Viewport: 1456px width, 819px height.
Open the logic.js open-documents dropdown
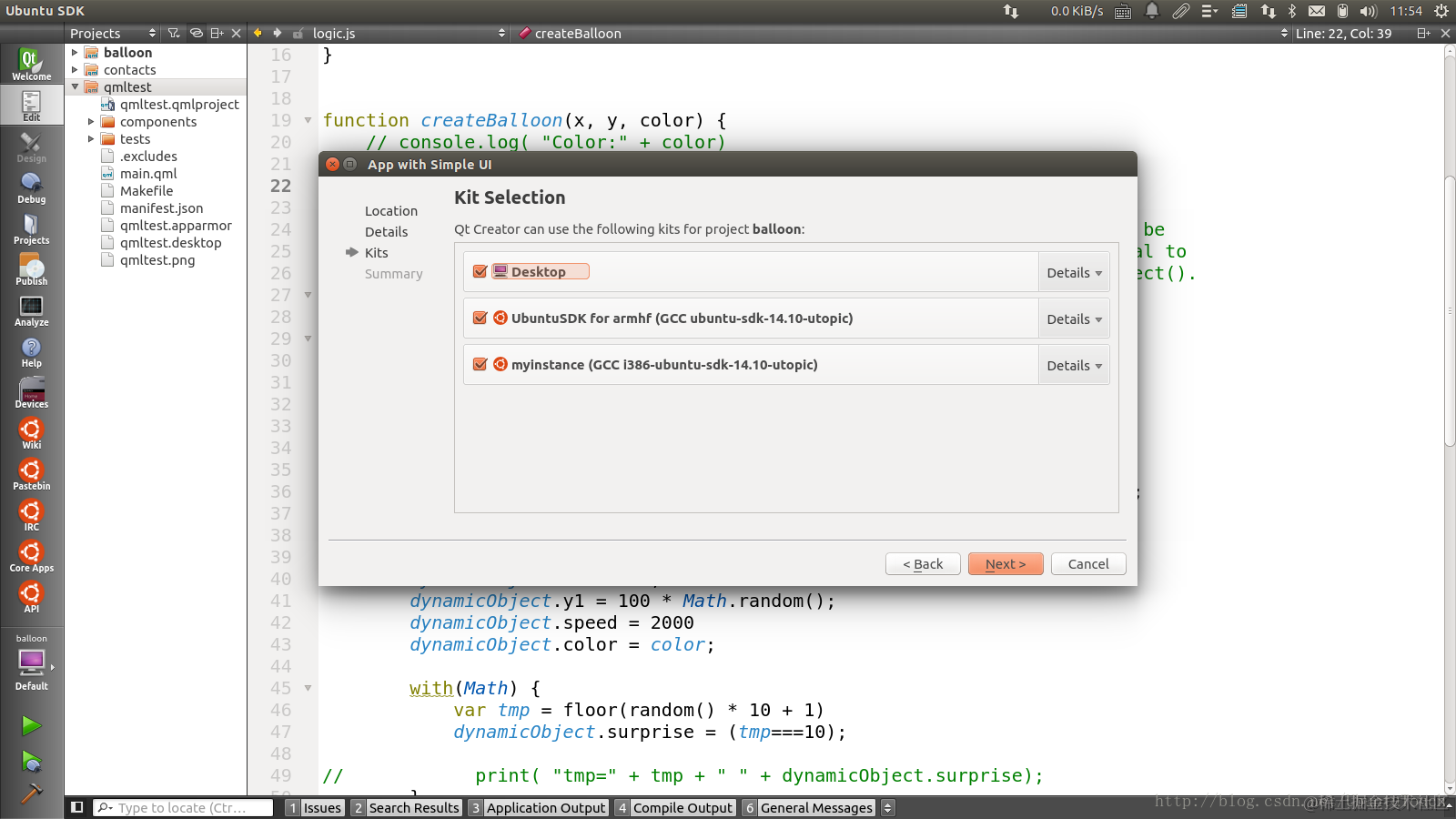click(409, 33)
